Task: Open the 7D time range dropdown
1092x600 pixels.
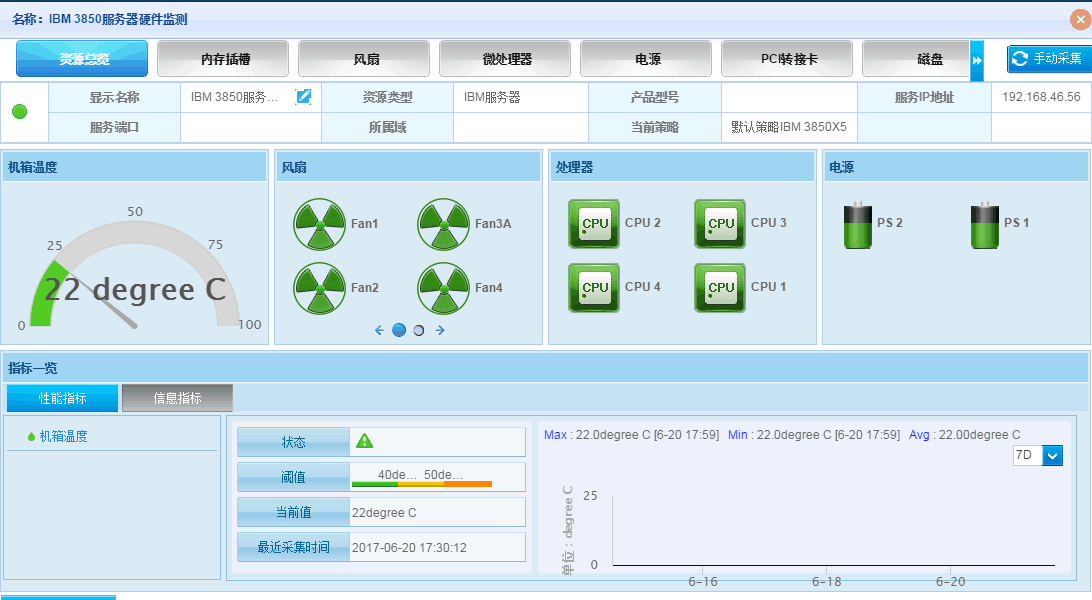Action: (x=1052, y=455)
